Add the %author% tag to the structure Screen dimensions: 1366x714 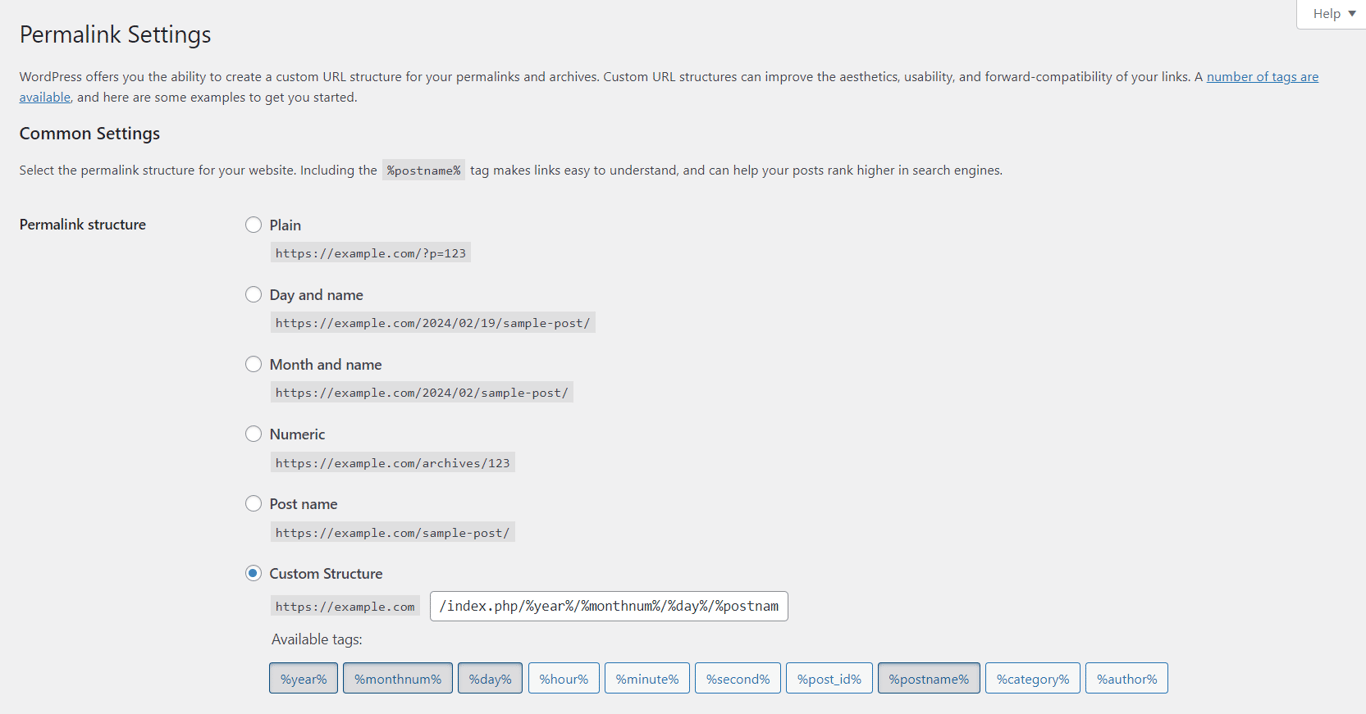pos(1126,677)
